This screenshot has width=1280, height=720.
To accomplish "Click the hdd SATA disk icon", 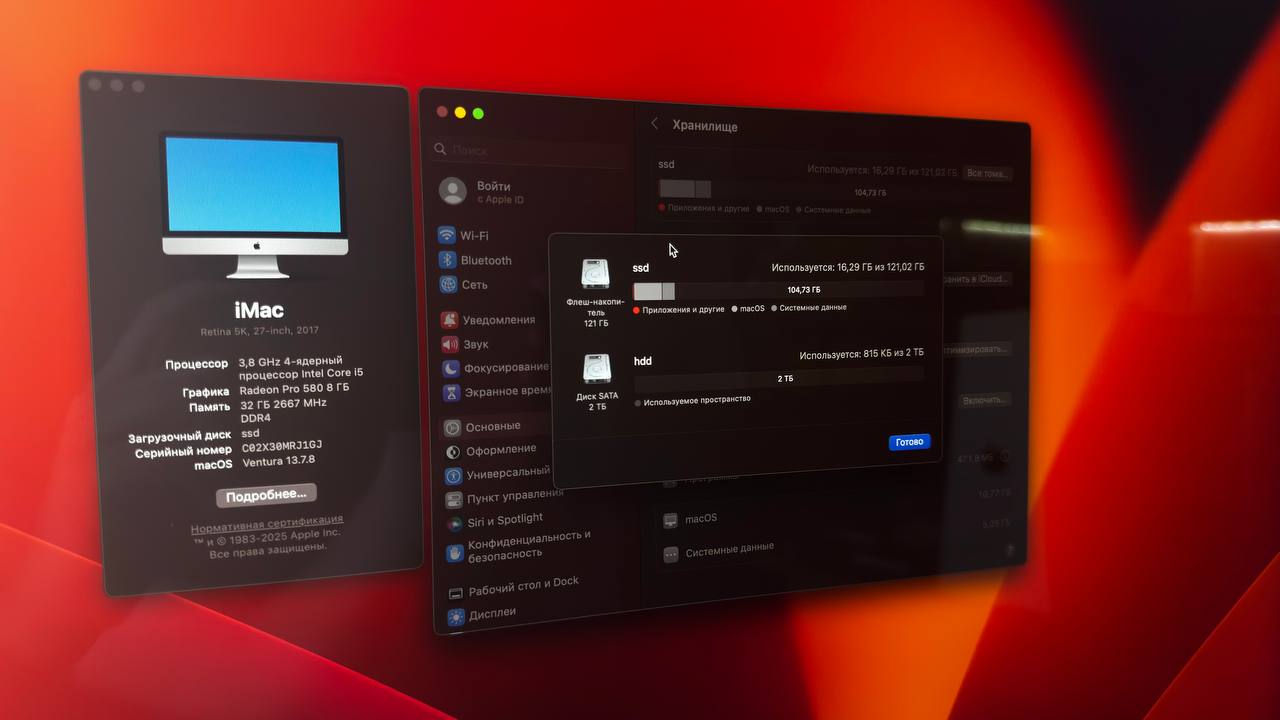I will [597, 368].
